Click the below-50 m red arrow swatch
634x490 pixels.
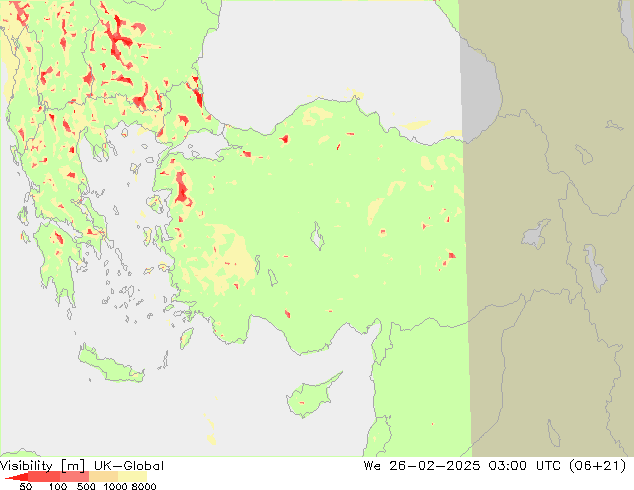click(18, 477)
